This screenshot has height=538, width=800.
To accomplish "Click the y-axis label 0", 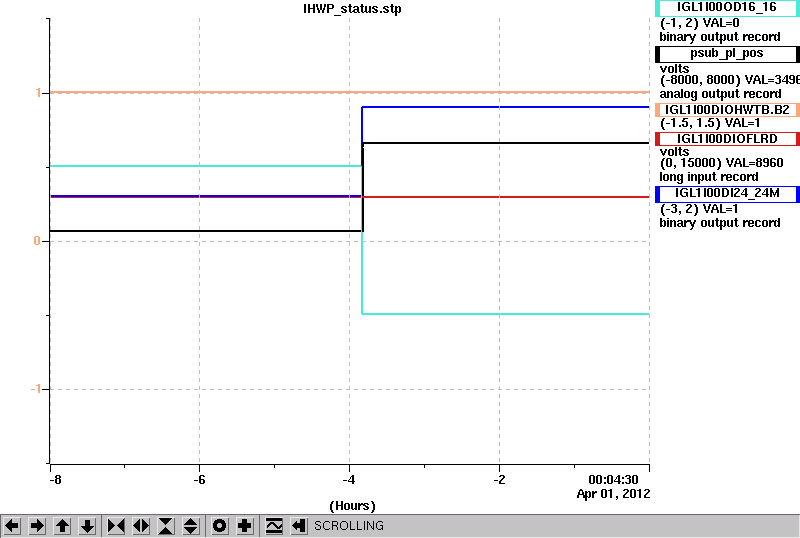I will 37,241.
